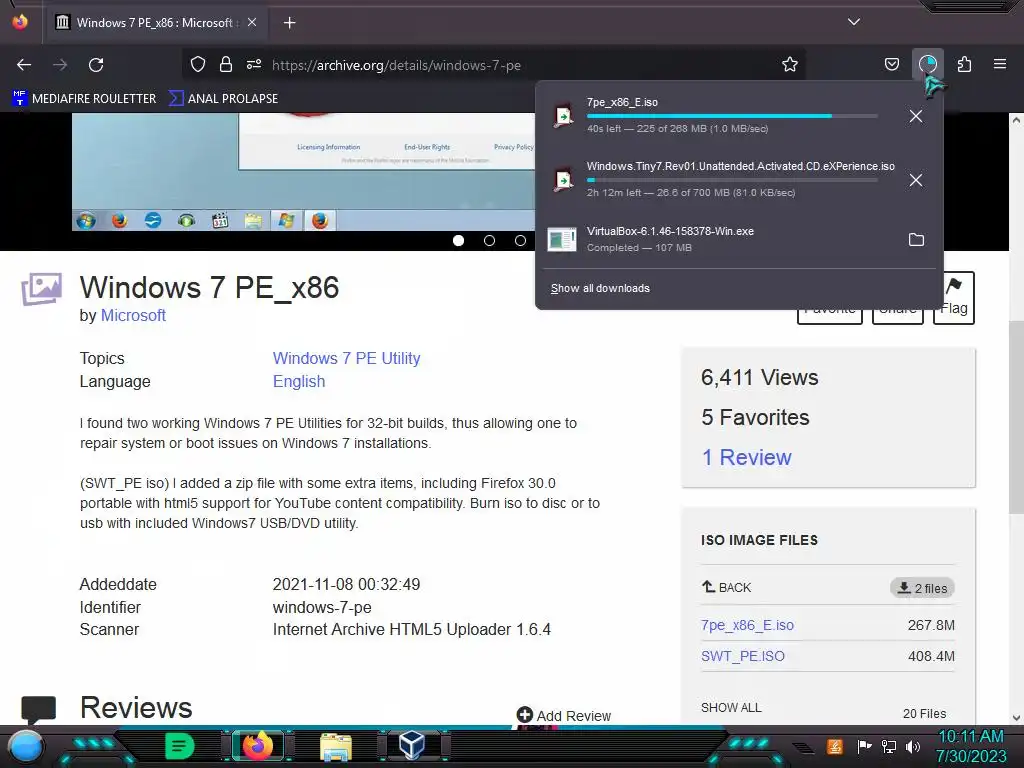Reload the current page
Image resolution: width=1024 pixels, height=768 pixels.
[x=96, y=65]
